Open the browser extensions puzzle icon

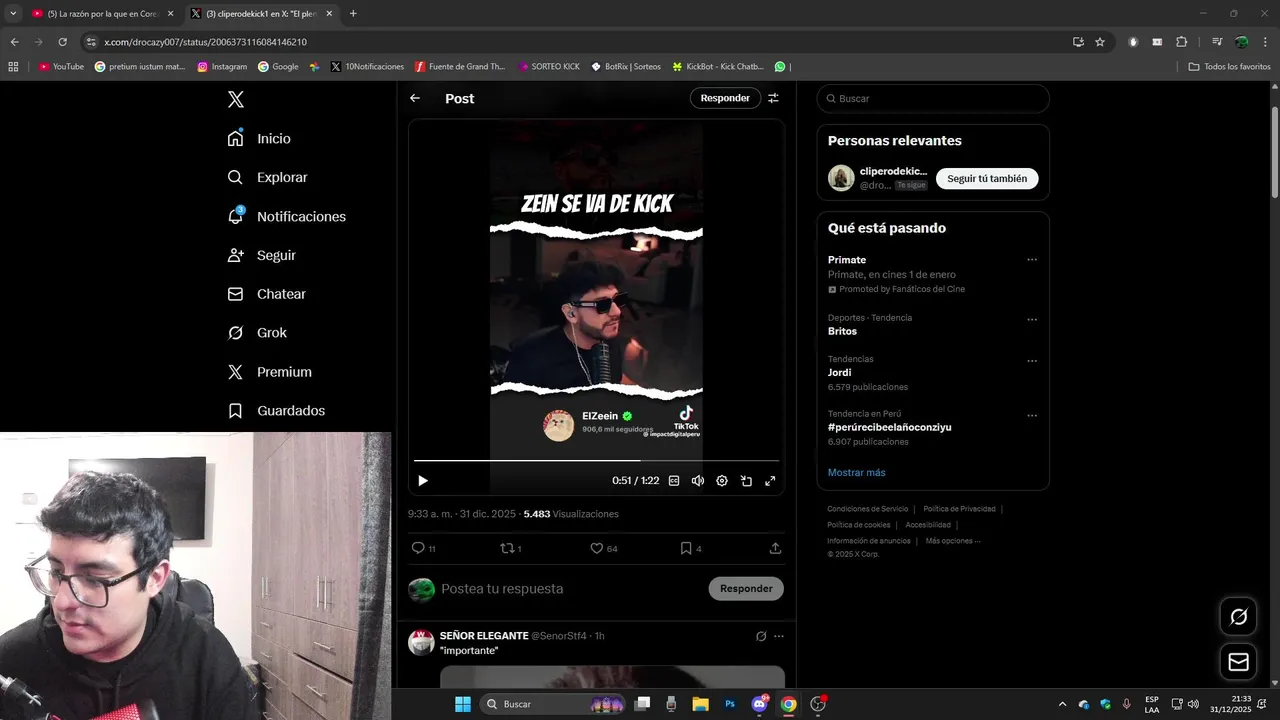[x=1181, y=42]
